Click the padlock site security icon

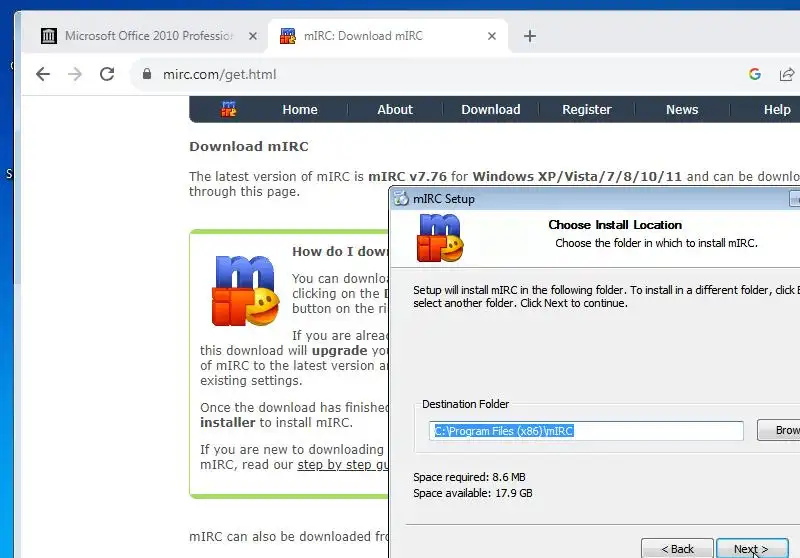147,74
